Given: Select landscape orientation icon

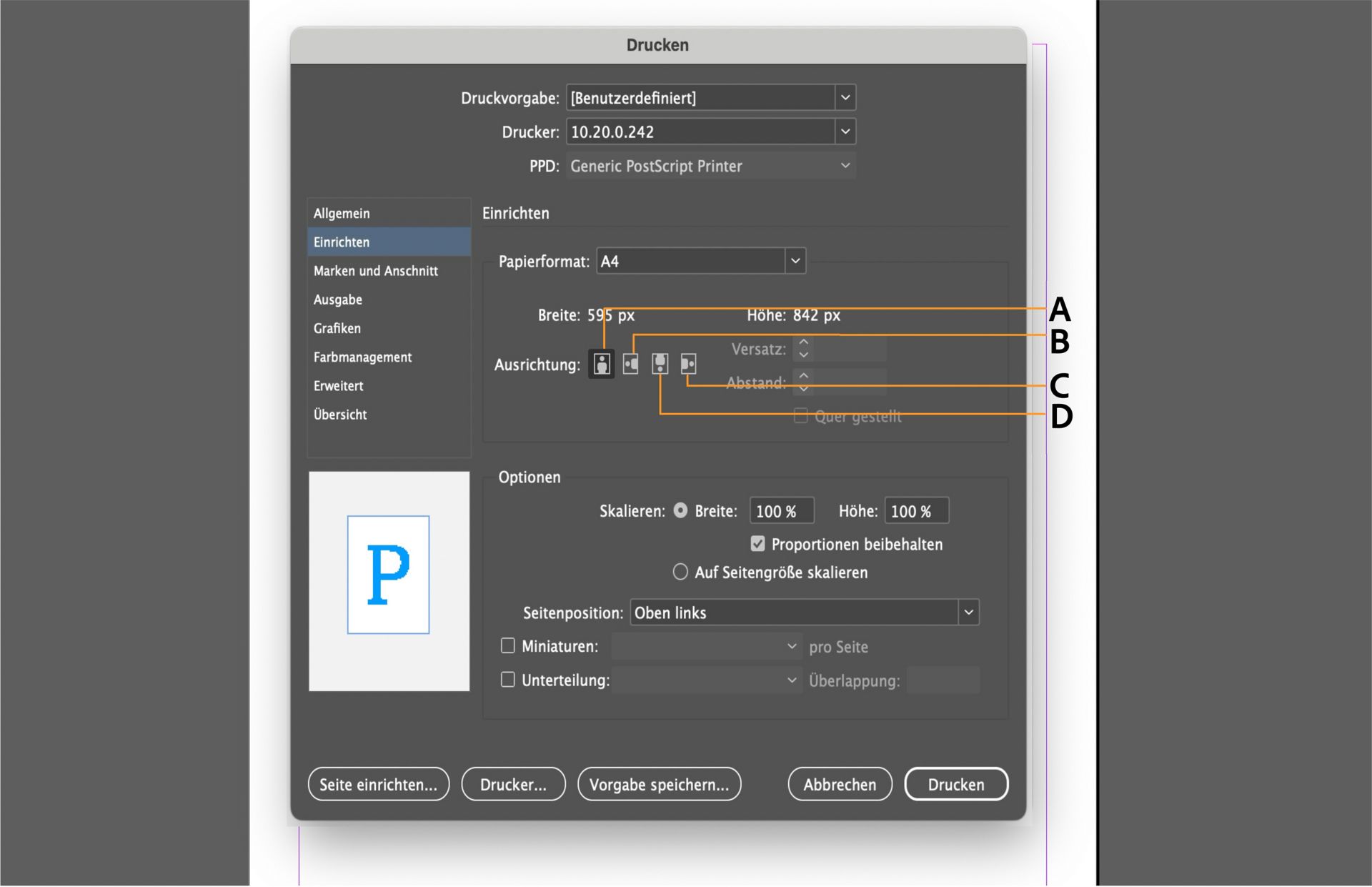Looking at the screenshot, I should 630,365.
